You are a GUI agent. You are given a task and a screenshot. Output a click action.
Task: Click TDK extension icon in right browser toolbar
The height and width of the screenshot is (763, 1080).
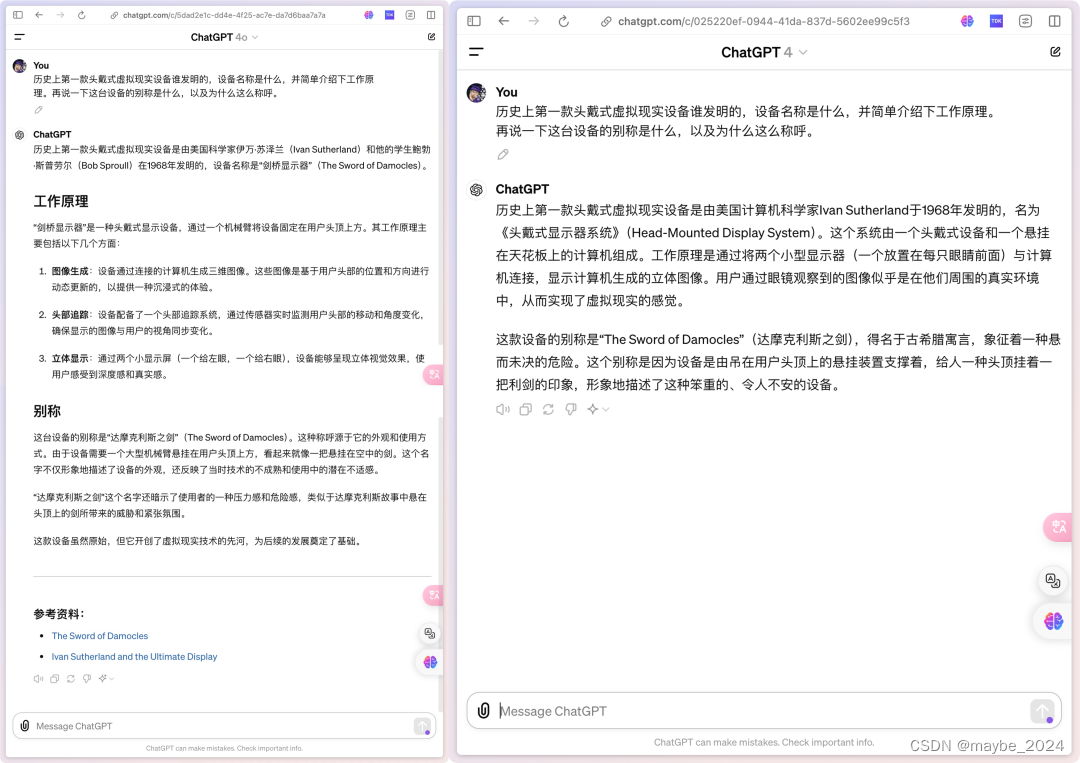(996, 21)
